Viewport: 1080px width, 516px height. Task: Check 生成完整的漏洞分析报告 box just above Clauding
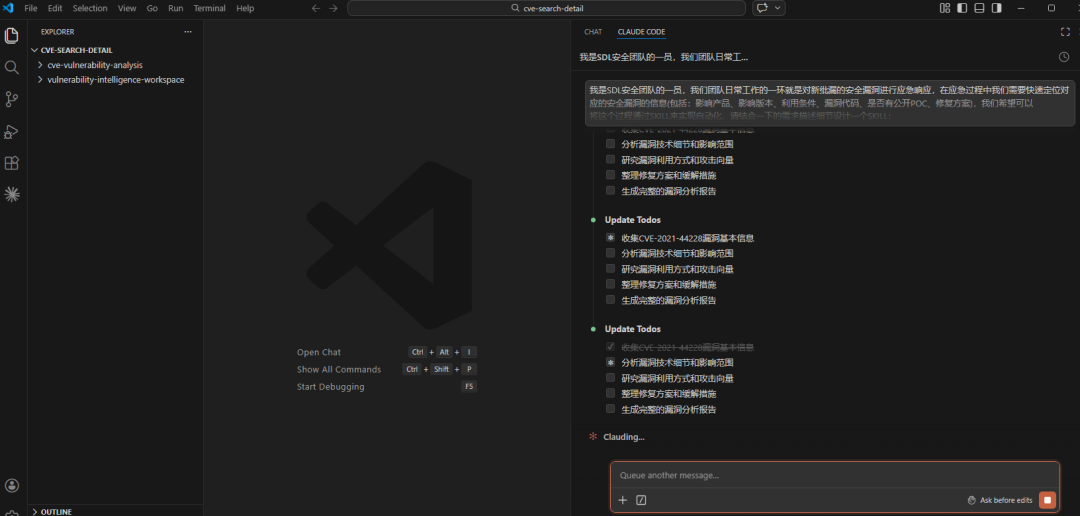[x=610, y=409]
